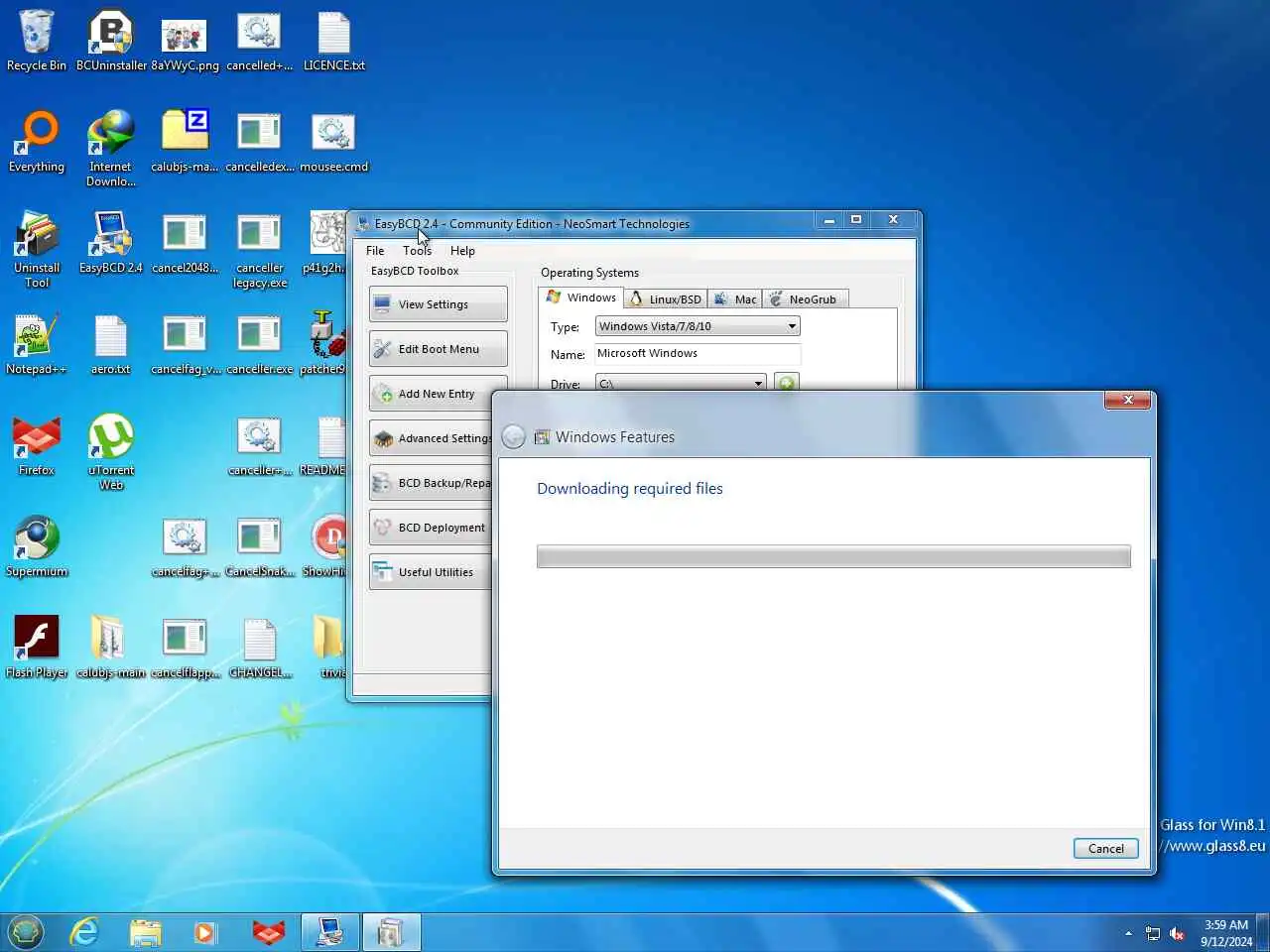Screen dimensions: 1270x952
Task: Click Add New Entry button
Action: [x=438, y=394]
